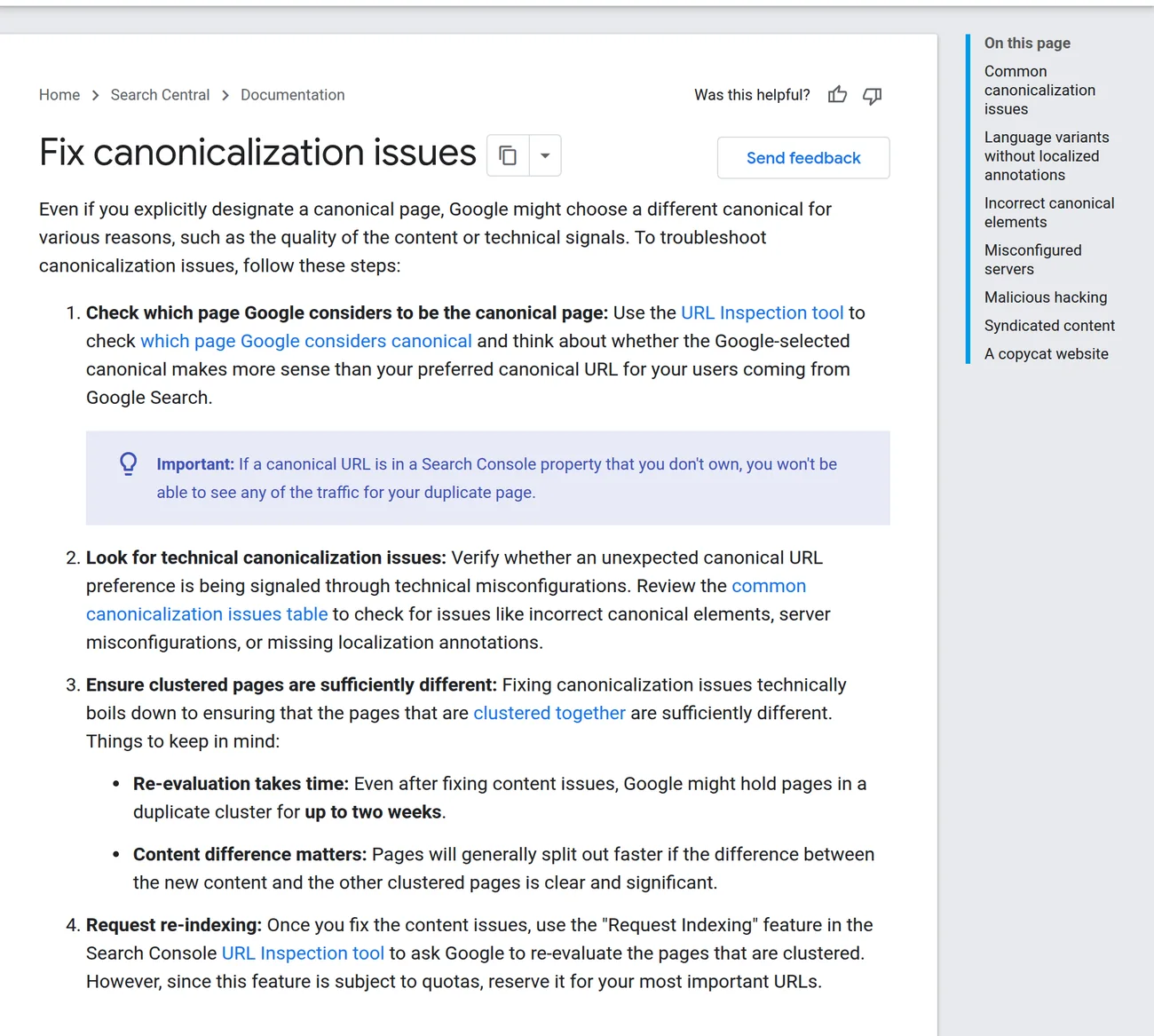Click the 'Request re-indexing:' bold text
The height and width of the screenshot is (1036, 1154).
[174, 925]
